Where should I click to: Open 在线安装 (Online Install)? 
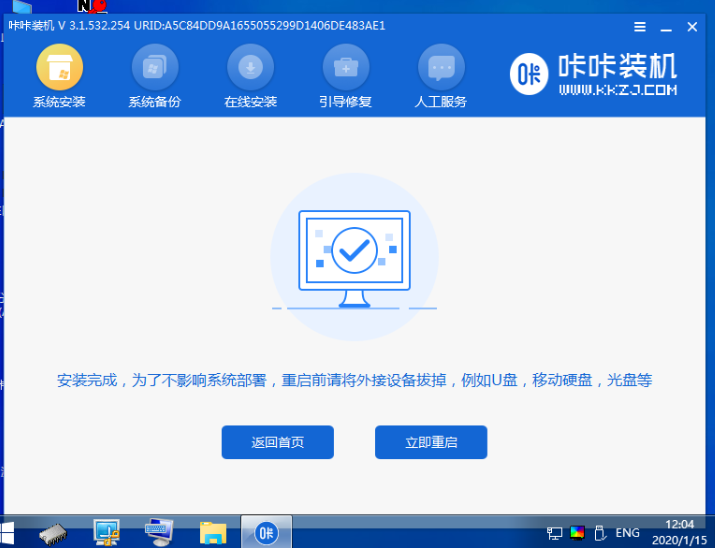point(250,77)
